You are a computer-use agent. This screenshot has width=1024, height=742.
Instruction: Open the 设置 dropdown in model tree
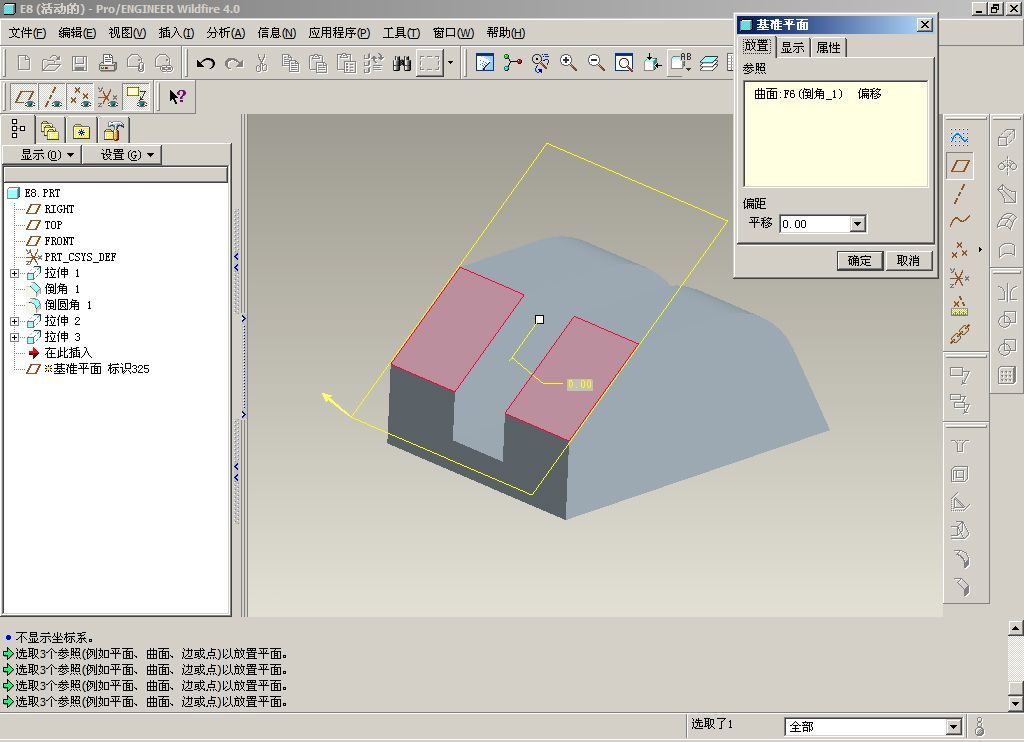pos(121,155)
